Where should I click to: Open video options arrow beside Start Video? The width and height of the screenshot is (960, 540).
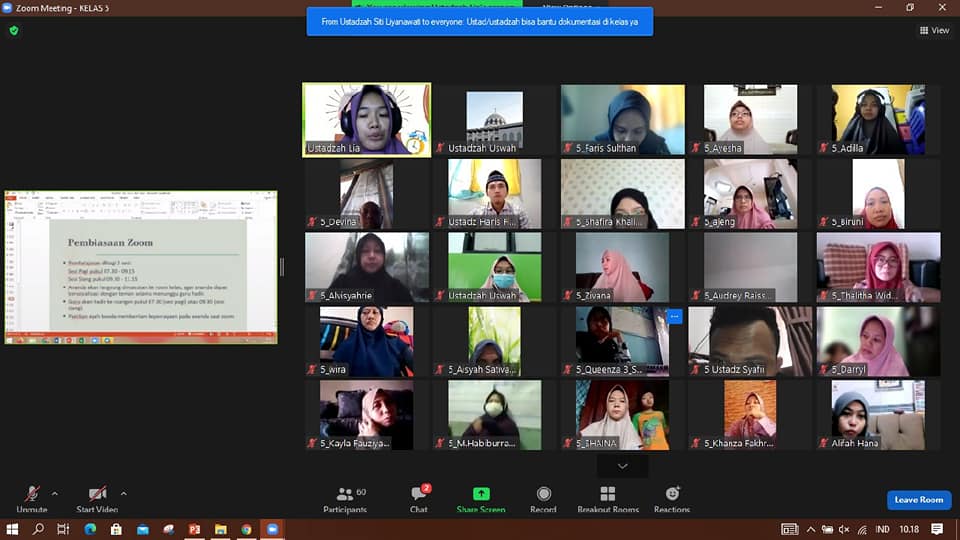point(123,493)
